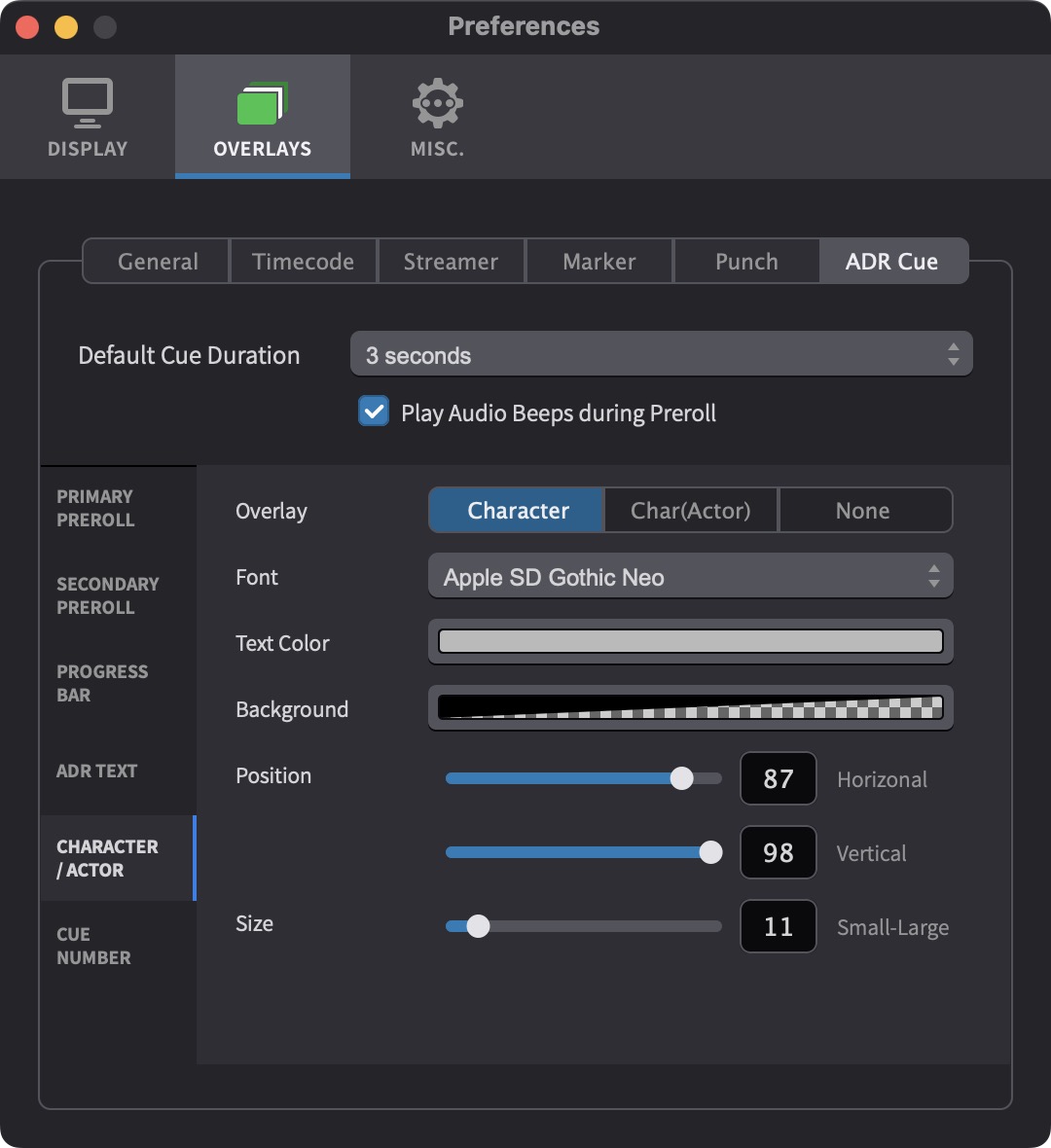Close the Preferences window
The width and height of the screenshot is (1051, 1148).
[x=28, y=27]
